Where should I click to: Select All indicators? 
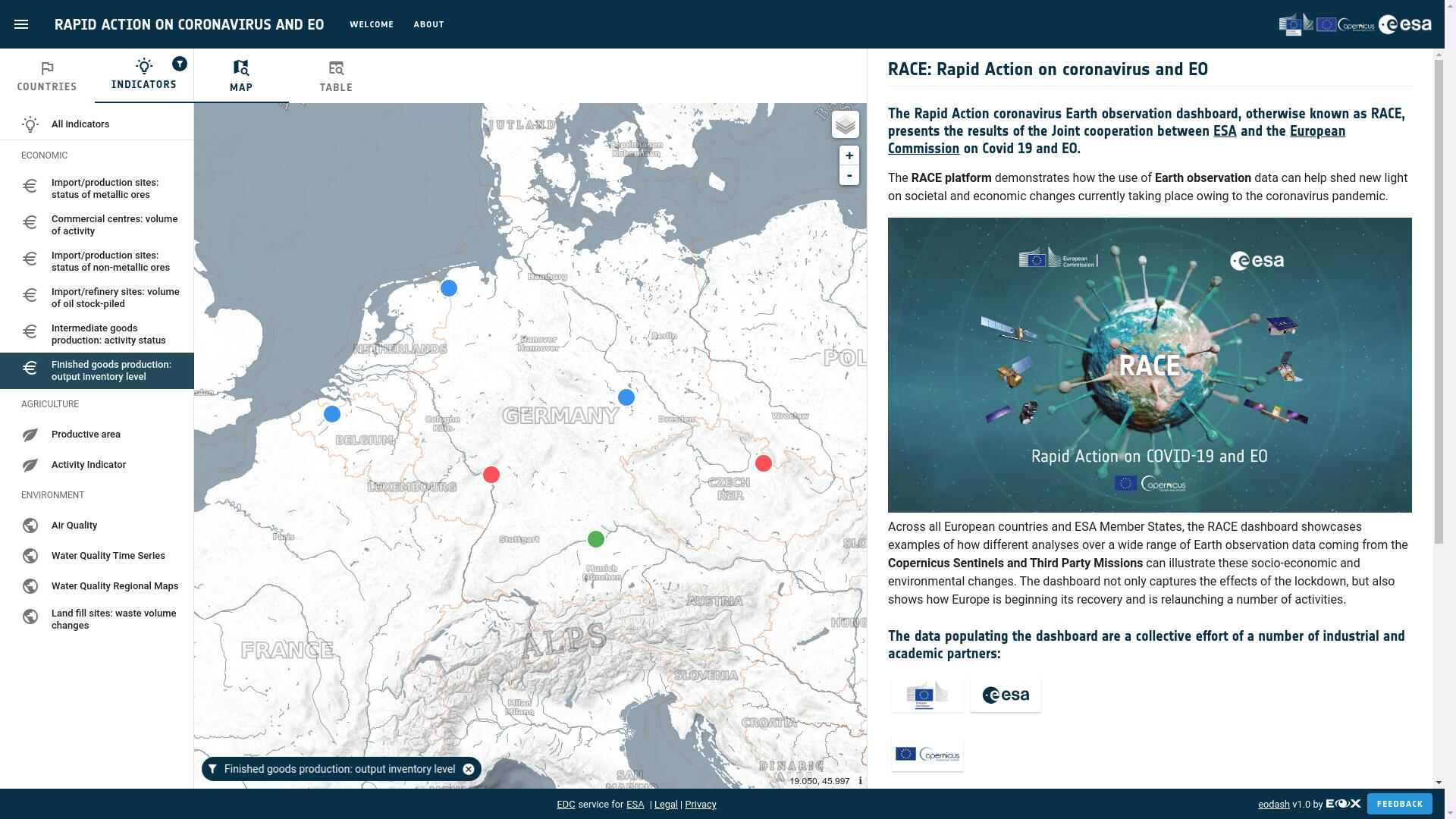[x=97, y=124]
